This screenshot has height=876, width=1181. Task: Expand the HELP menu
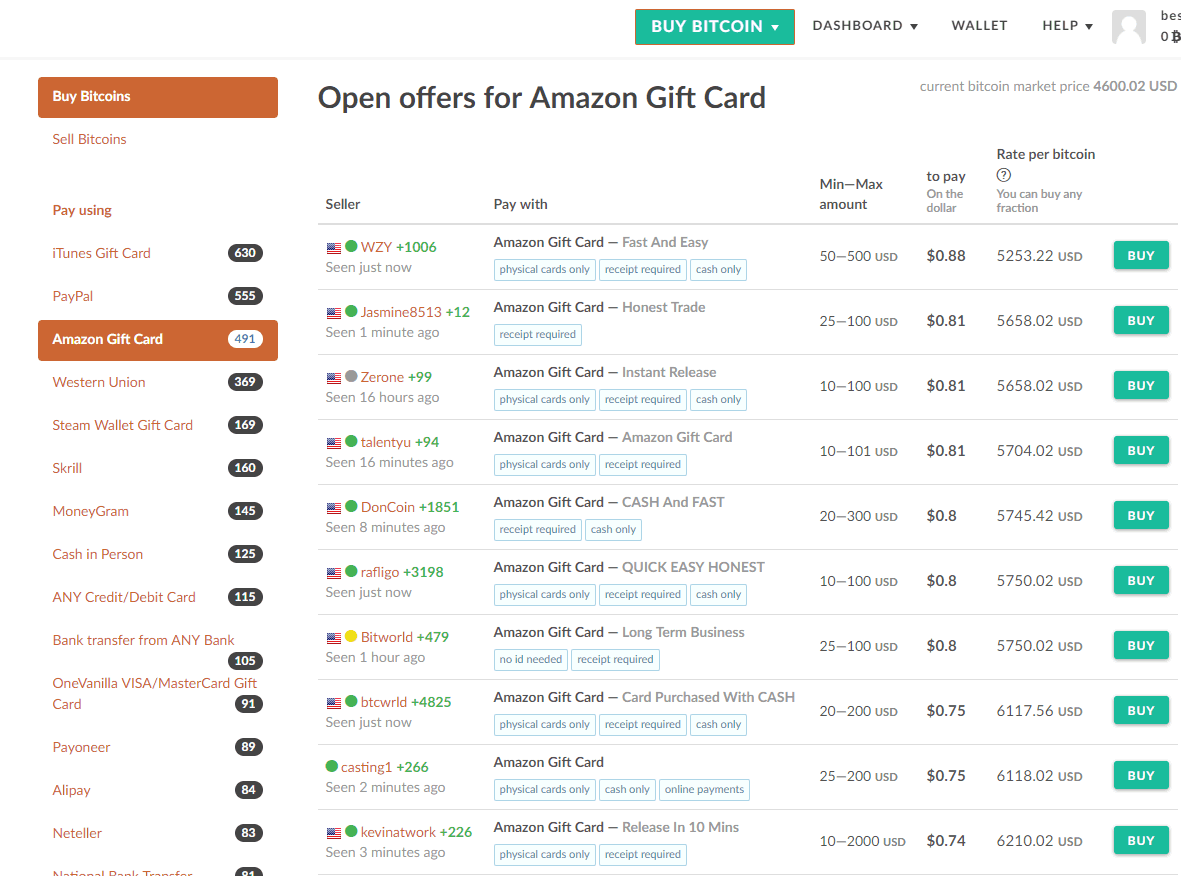pyautogui.click(x=1067, y=26)
